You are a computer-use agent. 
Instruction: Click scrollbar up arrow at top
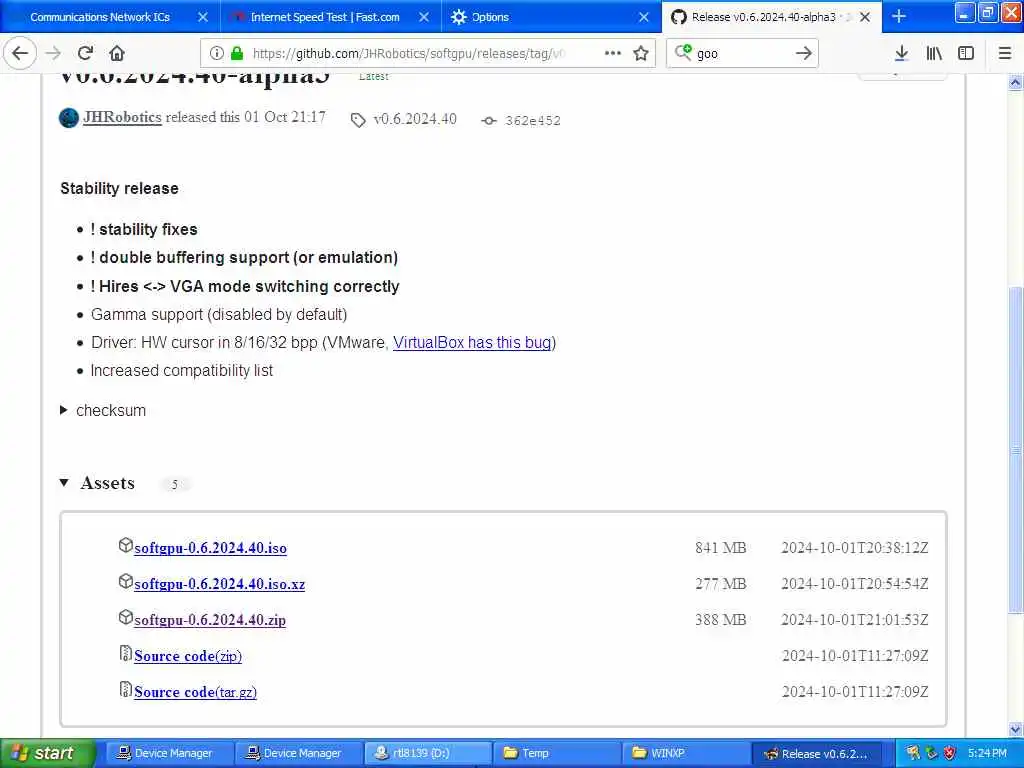pyautogui.click(x=1015, y=82)
